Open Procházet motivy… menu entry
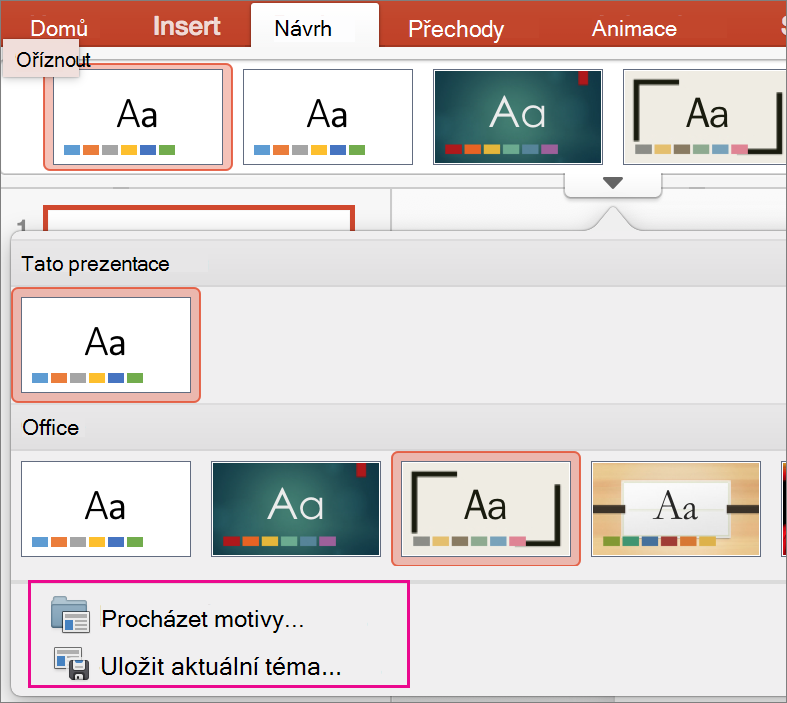Viewport: 787px width, 703px height. (x=202, y=619)
